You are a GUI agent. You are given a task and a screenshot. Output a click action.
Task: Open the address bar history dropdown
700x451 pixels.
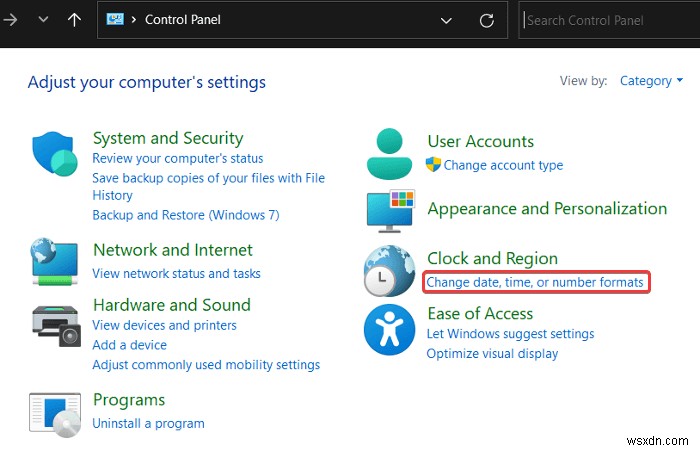tap(446, 20)
